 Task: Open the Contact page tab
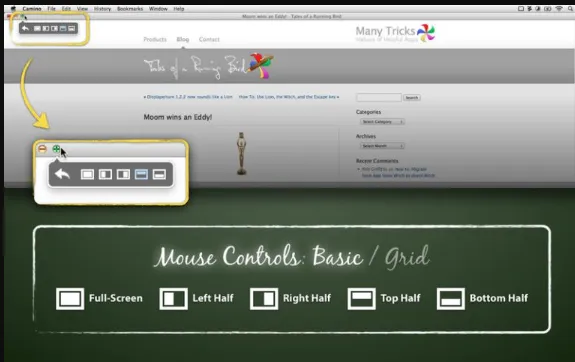coord(209,39)
